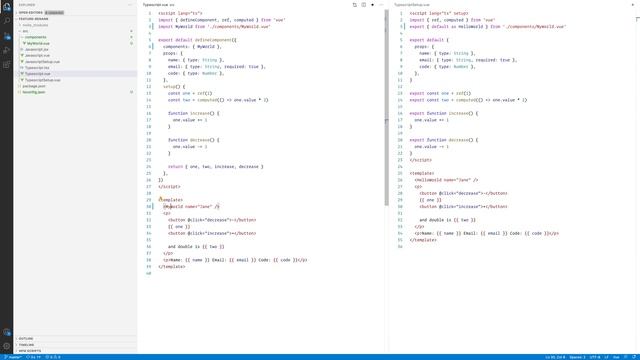
Task: Click '<HelloWorld name="Jane" />' in right editor
Action: [446, 180]
